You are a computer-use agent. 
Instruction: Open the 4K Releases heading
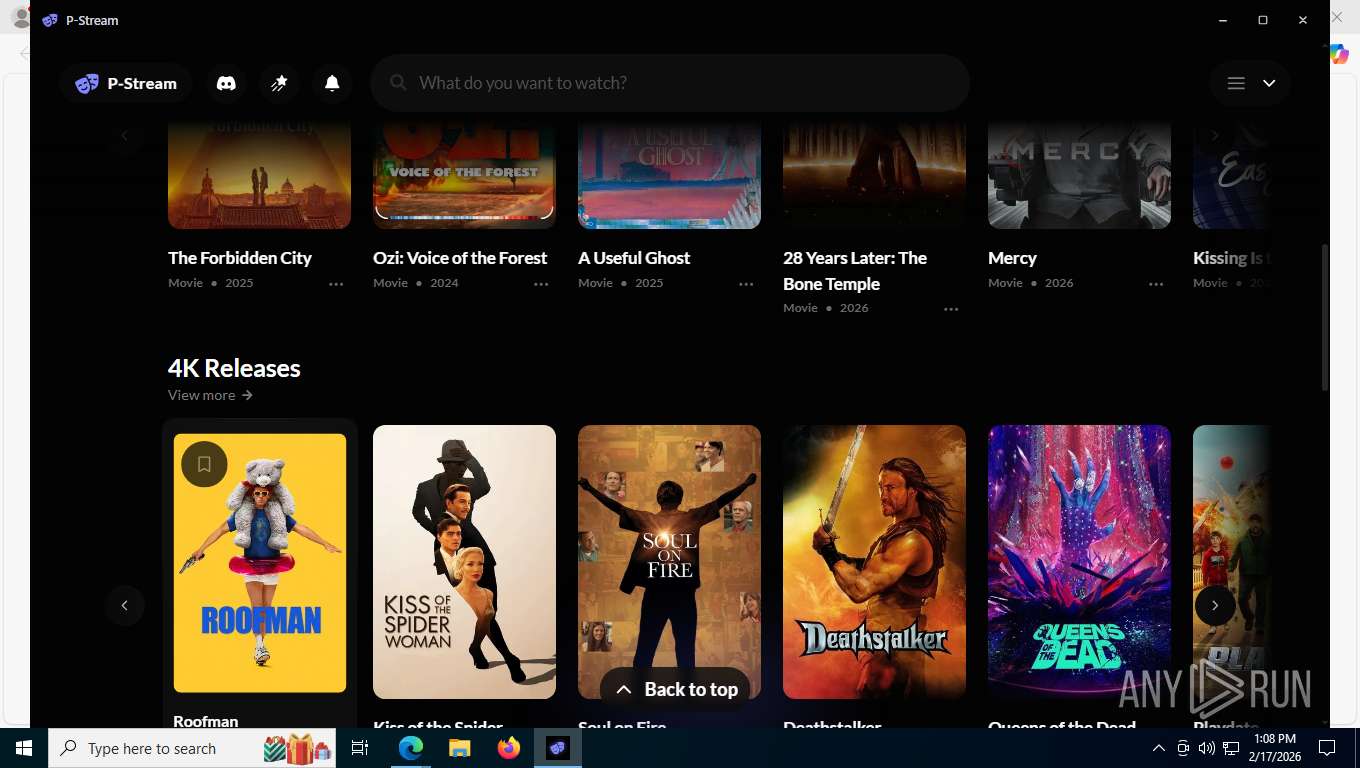pyautogui.click(x=234, y=368)
